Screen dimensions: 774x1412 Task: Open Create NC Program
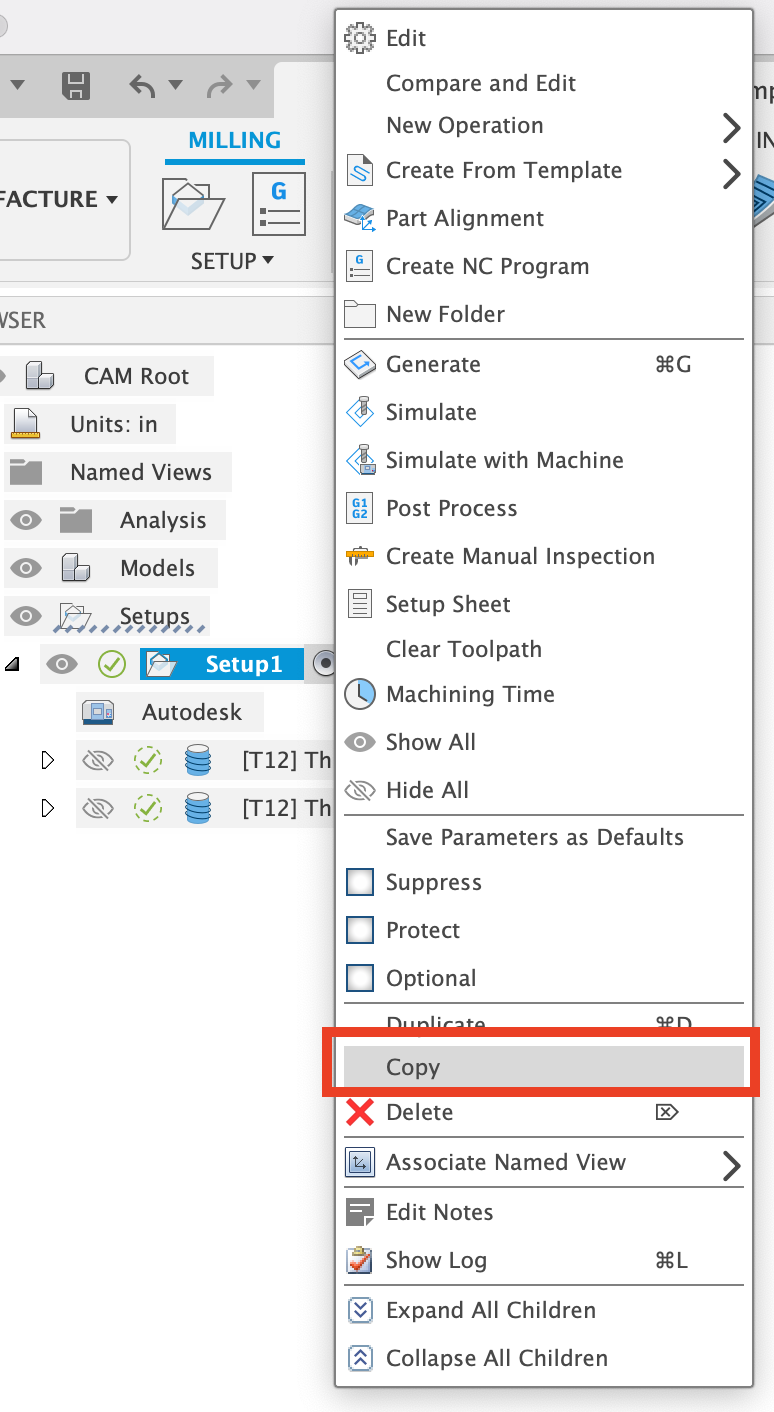(487, 266)
